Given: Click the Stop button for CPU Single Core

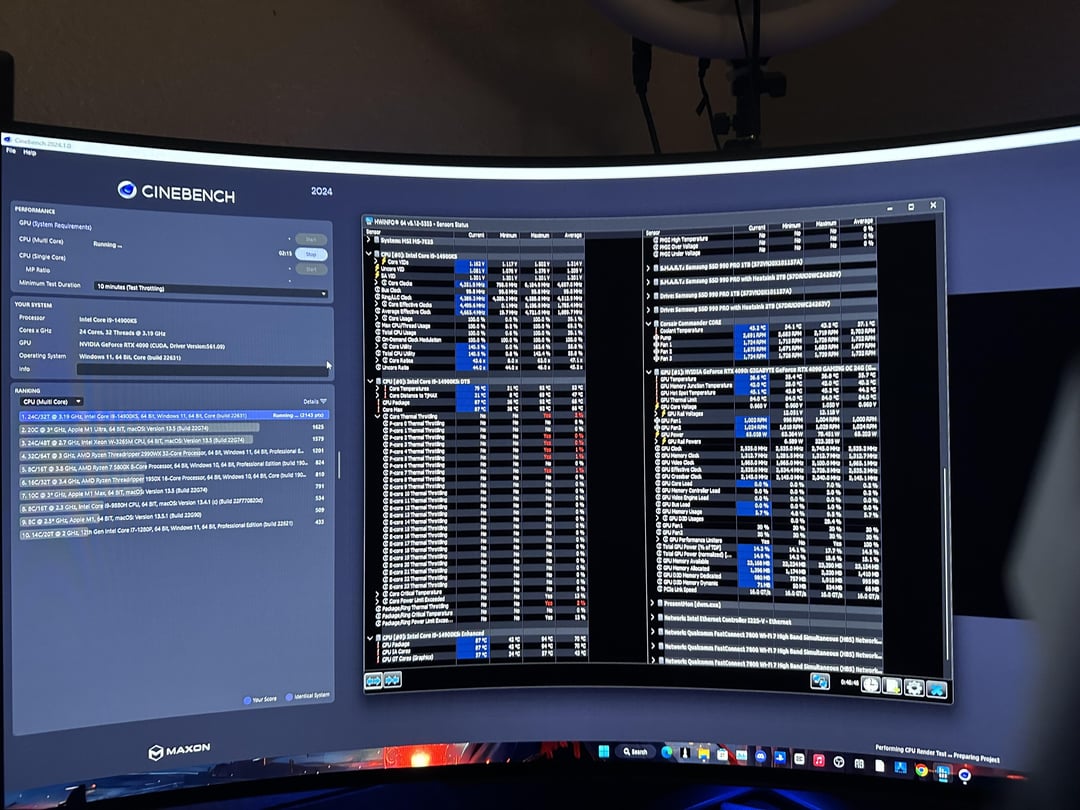Looking at the screenshot, I should pos(311,254).
